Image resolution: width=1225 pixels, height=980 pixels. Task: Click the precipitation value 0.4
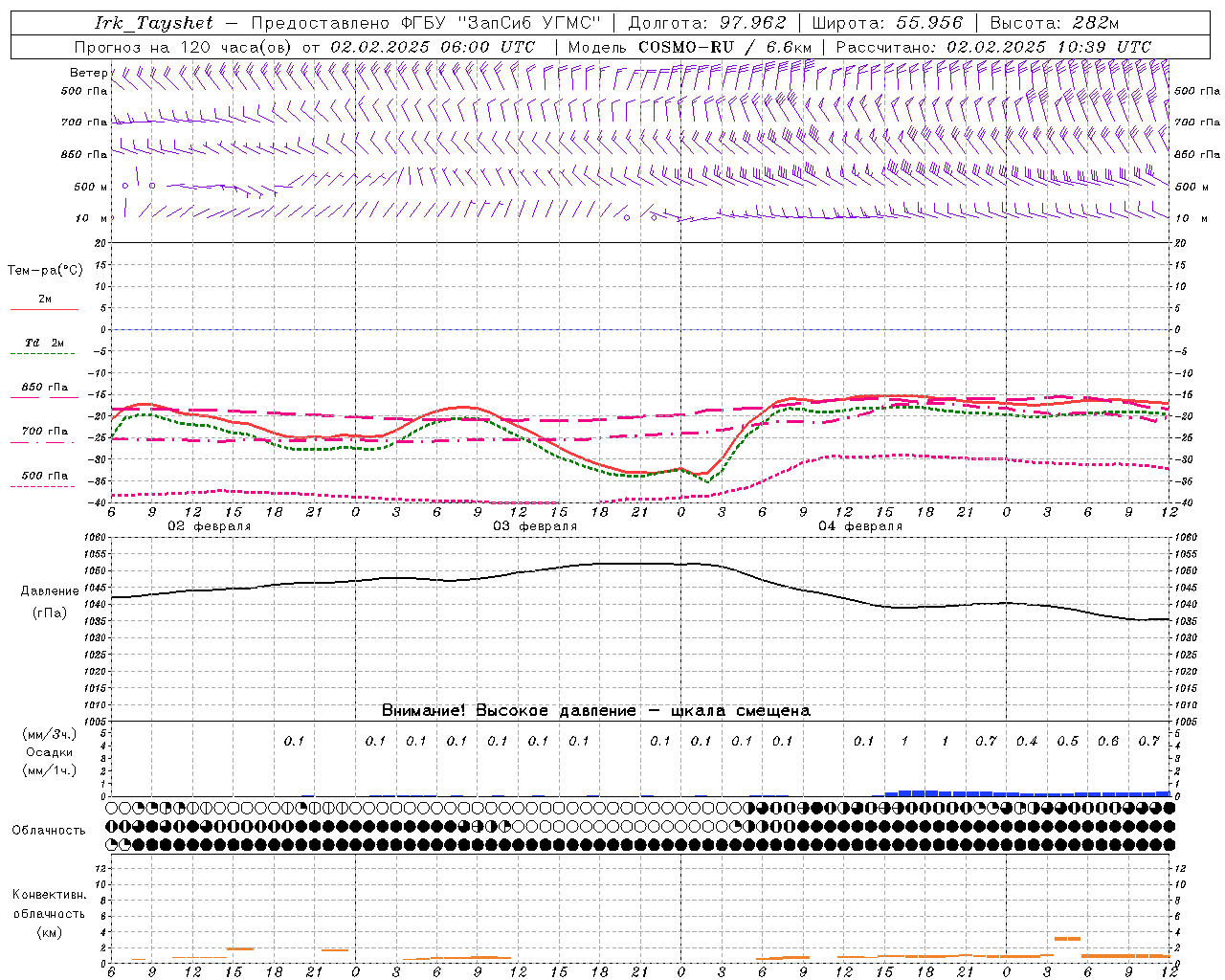(1027, 742)
